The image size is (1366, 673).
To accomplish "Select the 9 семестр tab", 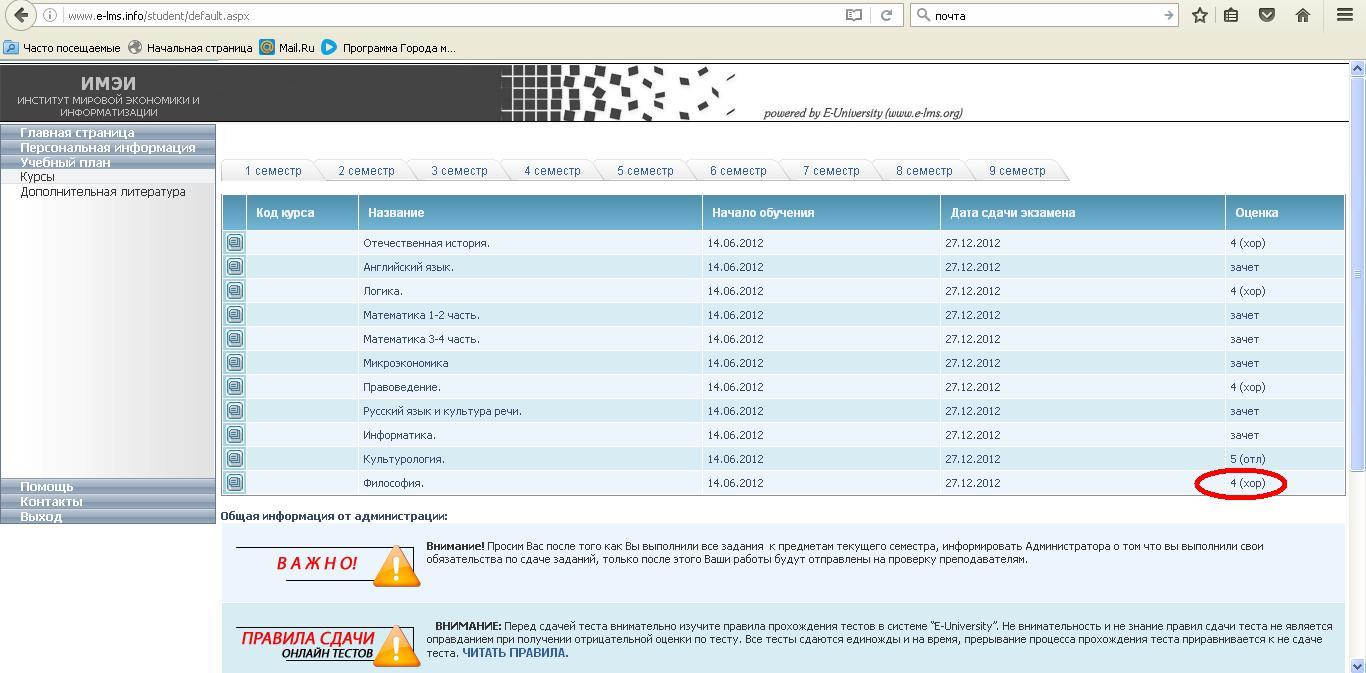I will pyautogui.click(x=1017, y=171).
